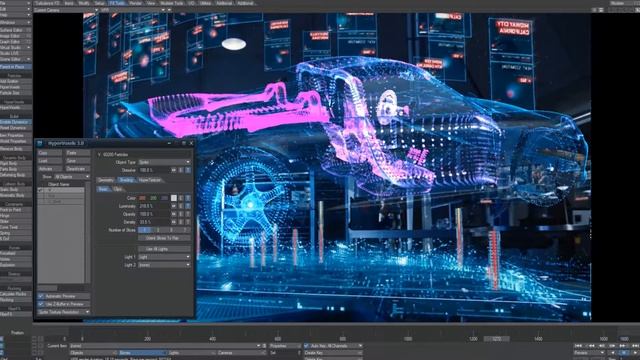Click the Dissolve mini-slider arrows
This screenshot has width=640, height=360.
174,170
